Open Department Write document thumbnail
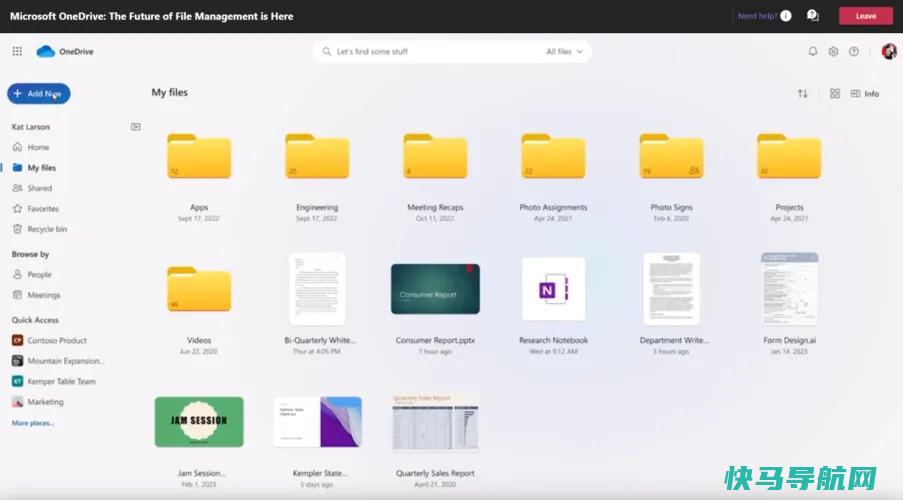The width and height of the screenshot is (903, 500). tap(671, 289)
